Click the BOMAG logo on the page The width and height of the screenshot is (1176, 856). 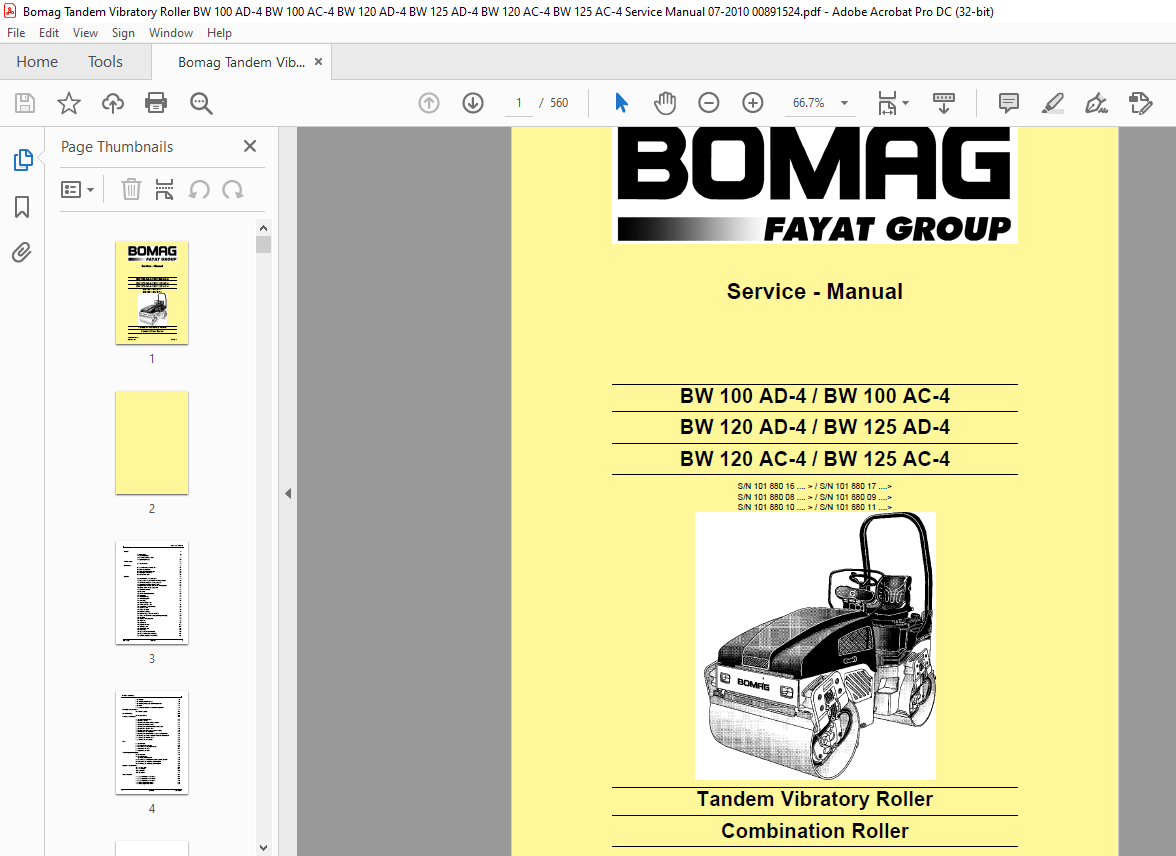814,185
